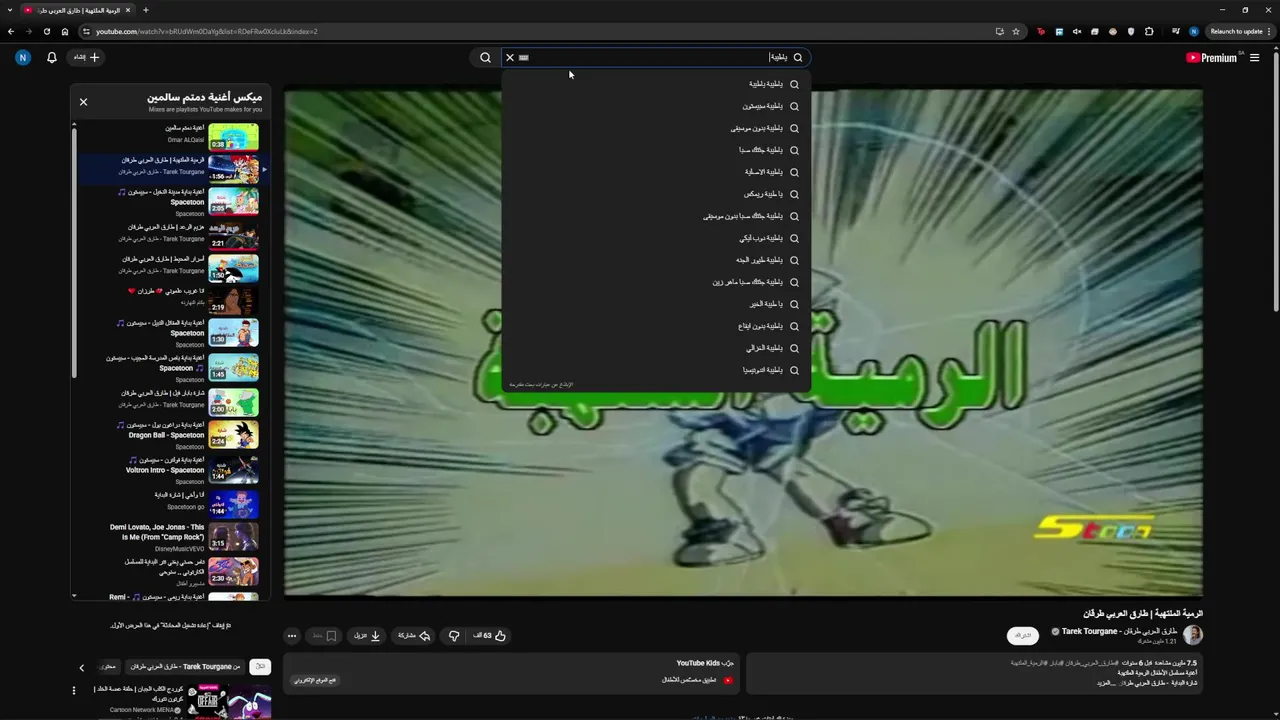Play the 1:50 Tarek Tourgane video thumbnail
Viewport: 1280px width, 720px height.
tap(233, 268)
